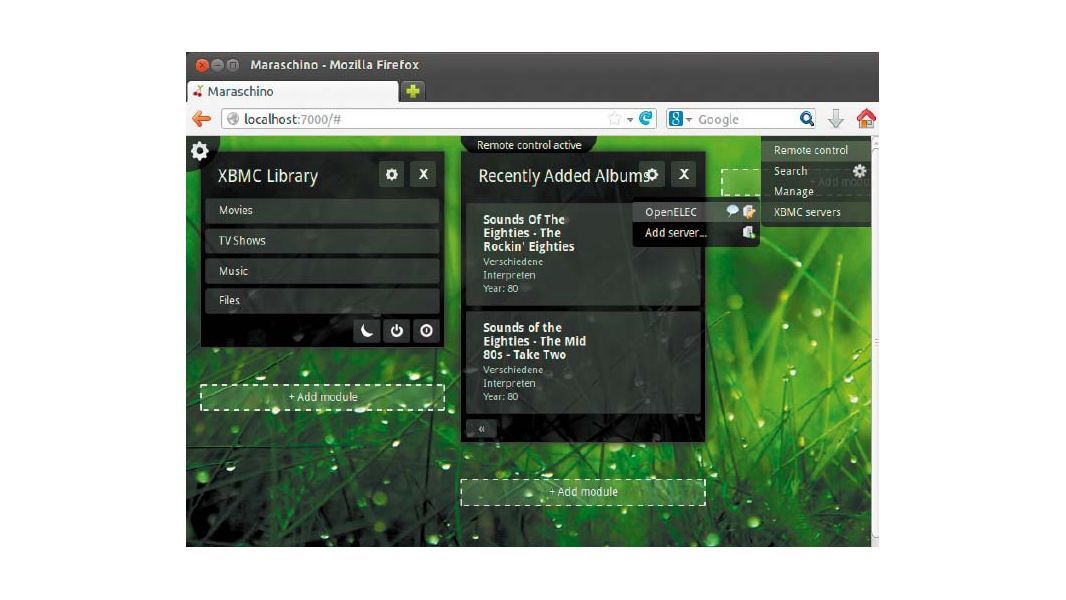Click the gear icon beside Search menu entry
The height and width of the screenshot is (600, 1066).
(859, 171)
